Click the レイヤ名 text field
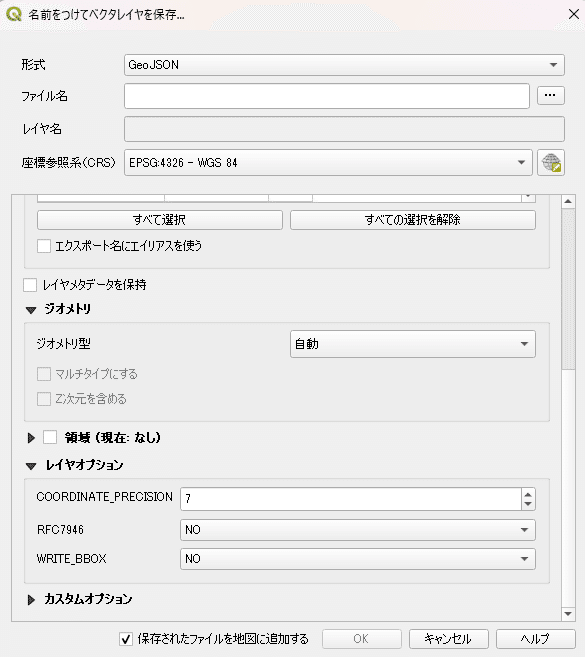Screen dimensions: 585x657 (344, 129)
